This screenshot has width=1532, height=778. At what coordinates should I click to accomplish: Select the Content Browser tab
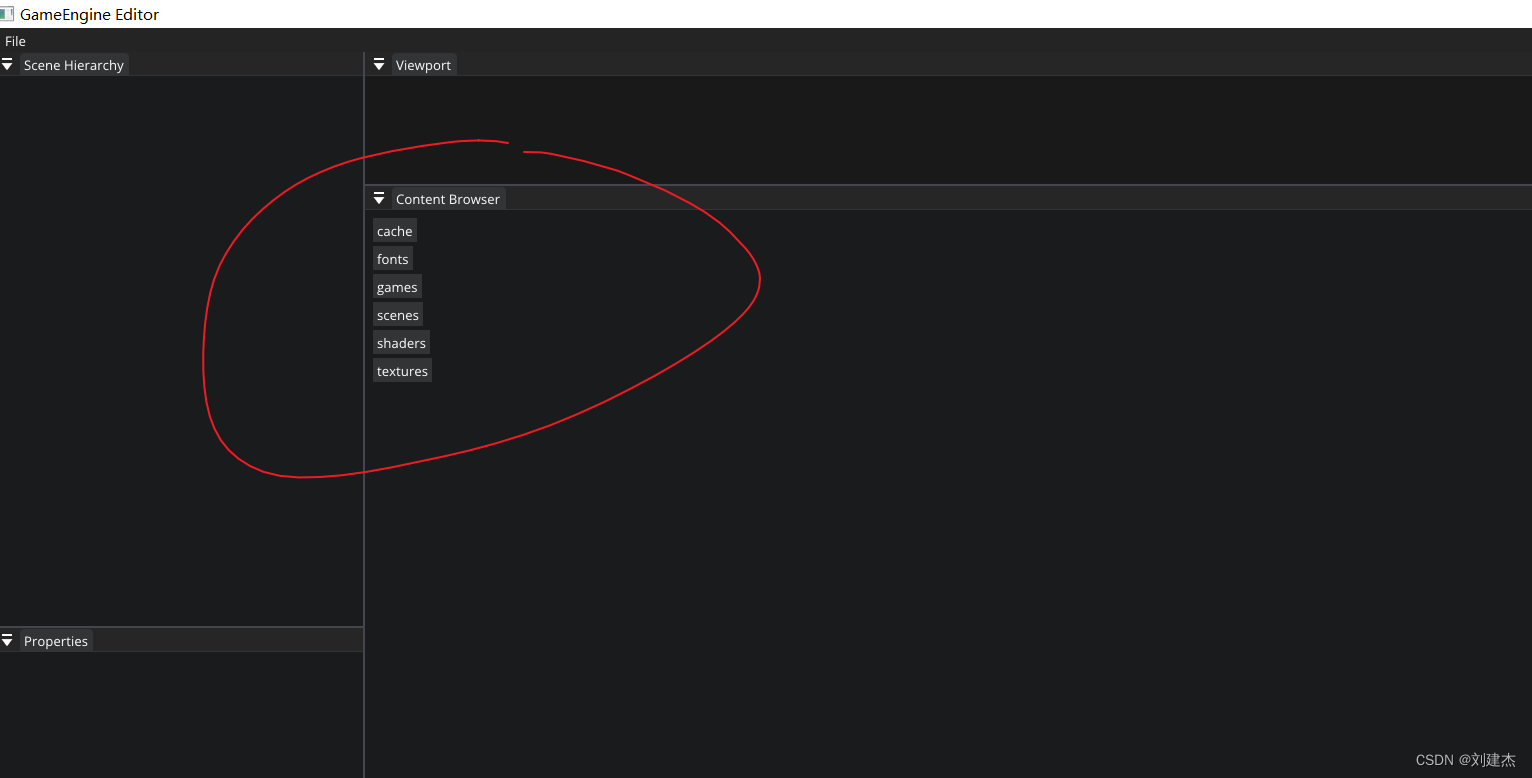(x=448, y=199)
